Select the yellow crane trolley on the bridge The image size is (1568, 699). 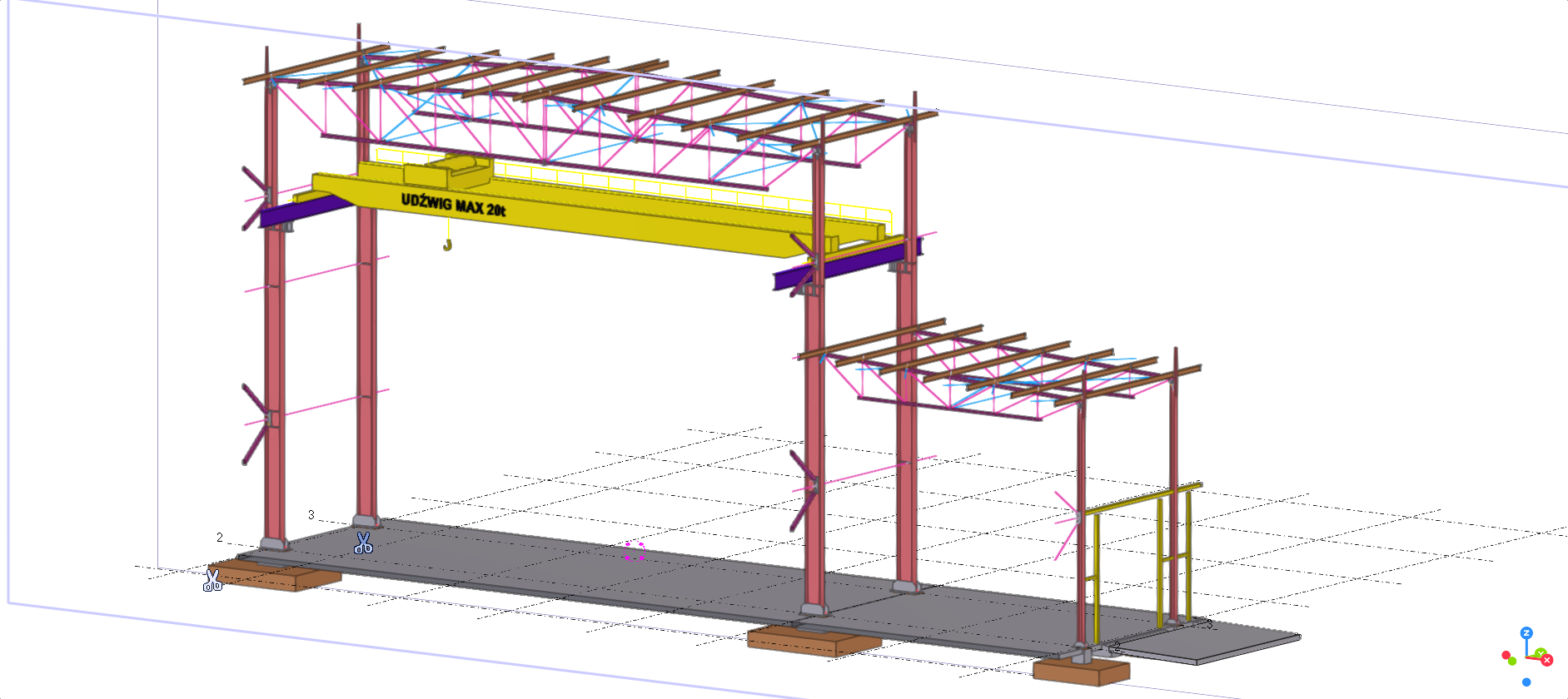click(x=446, y=171)
